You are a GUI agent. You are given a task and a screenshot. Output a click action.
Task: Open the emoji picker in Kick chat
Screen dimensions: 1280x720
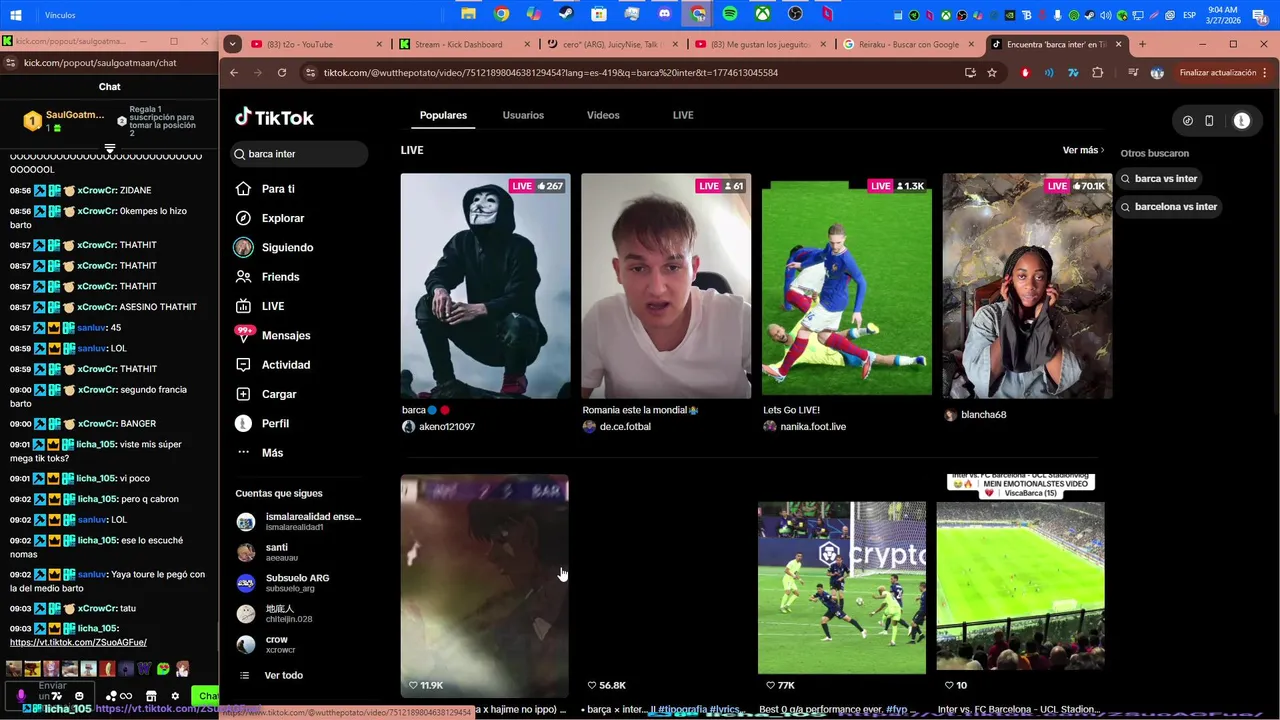click(x=79, y=696)
